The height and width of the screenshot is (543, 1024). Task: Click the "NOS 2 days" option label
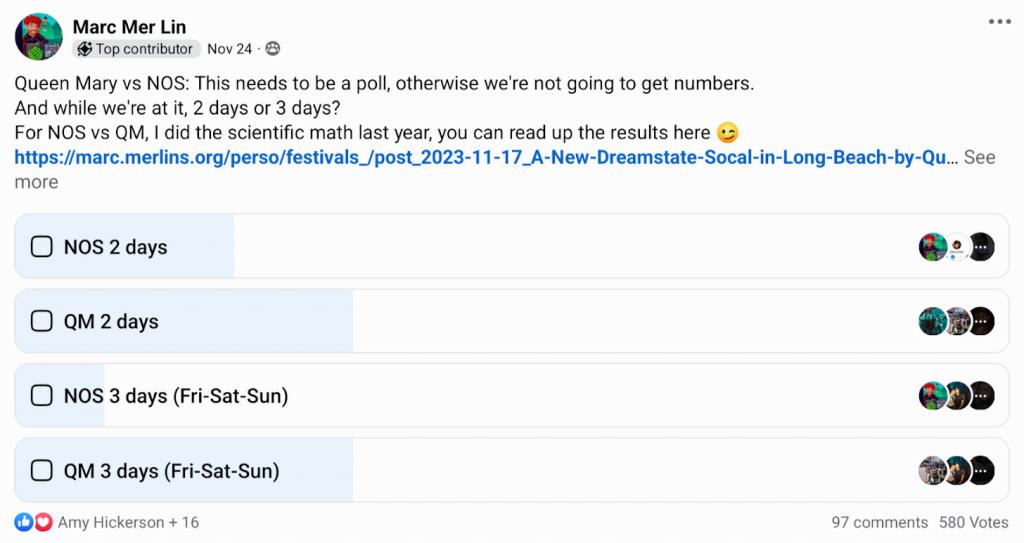[x=116, y=247]
